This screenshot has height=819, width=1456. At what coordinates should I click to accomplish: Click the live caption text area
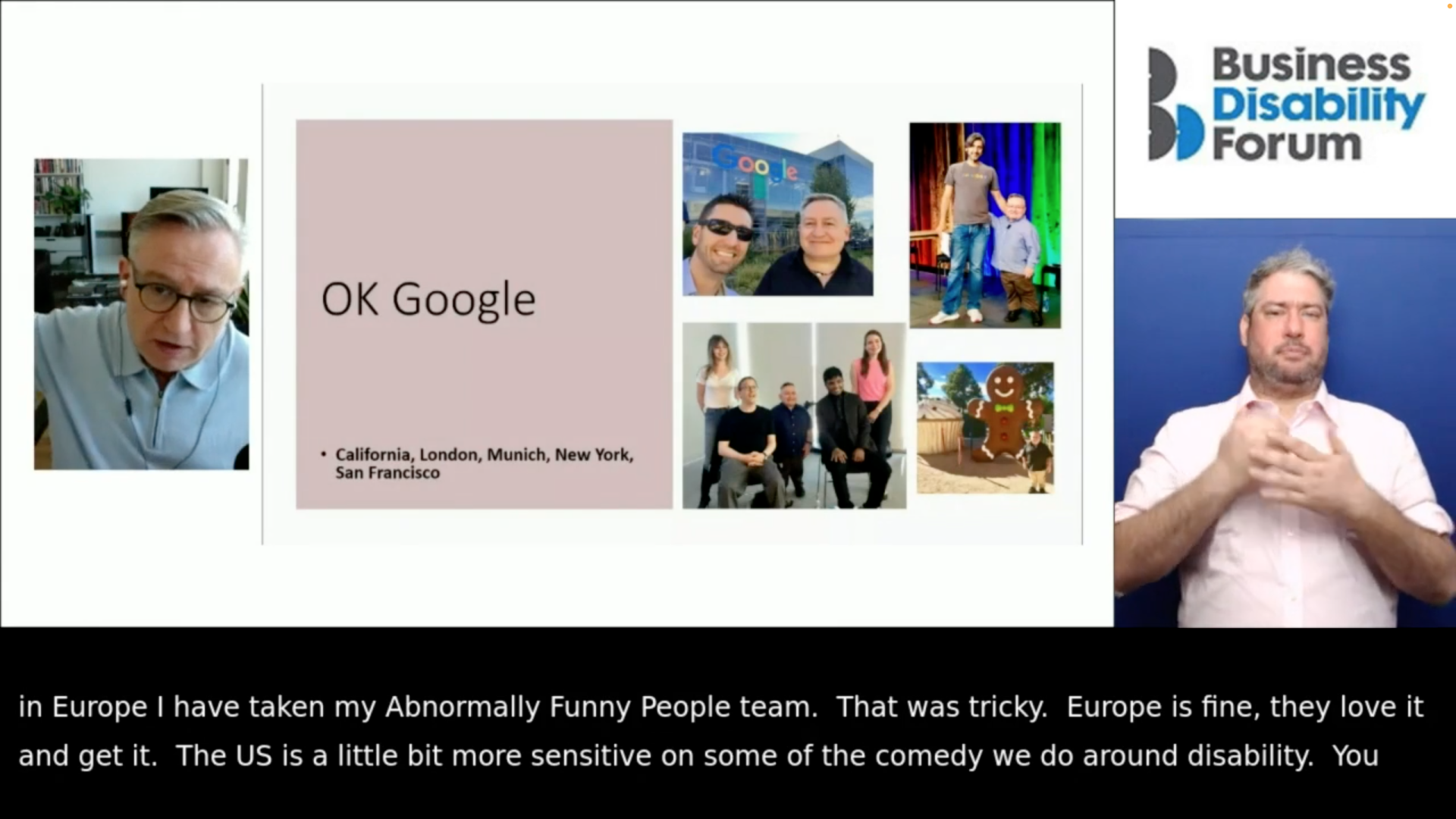point(720,731)
